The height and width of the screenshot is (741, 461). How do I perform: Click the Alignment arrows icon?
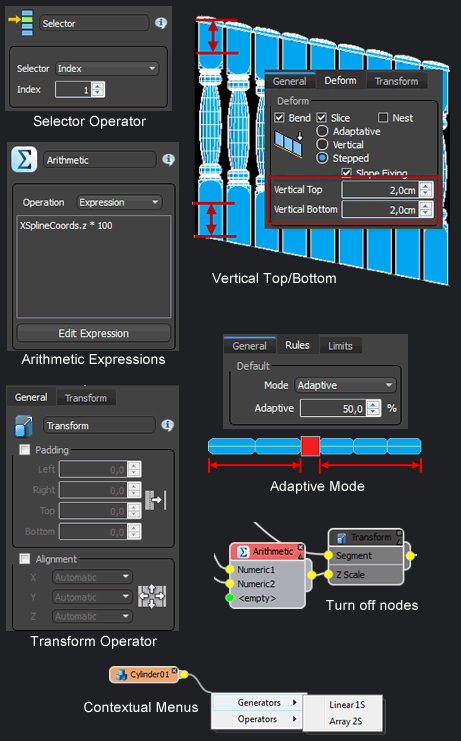(152, 596)
